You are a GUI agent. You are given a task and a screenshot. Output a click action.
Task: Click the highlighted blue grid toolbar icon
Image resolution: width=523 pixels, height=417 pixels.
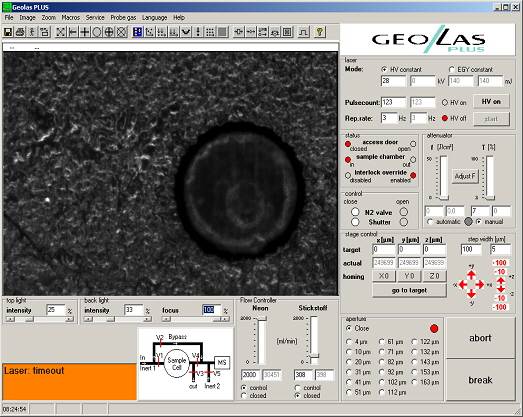click(x=137, y=32)
